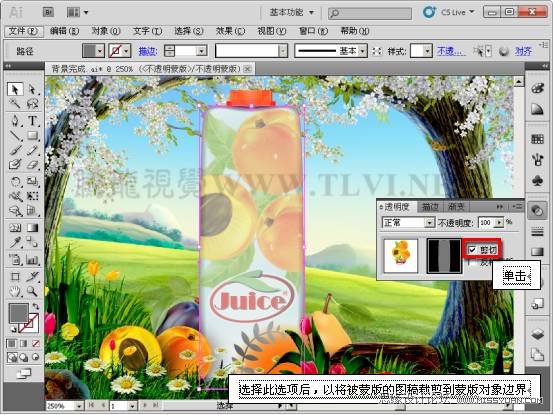Switch to the 渐变 gradient panel tab
The width and height of the screenshot is (553, 415).
(456, 207)
